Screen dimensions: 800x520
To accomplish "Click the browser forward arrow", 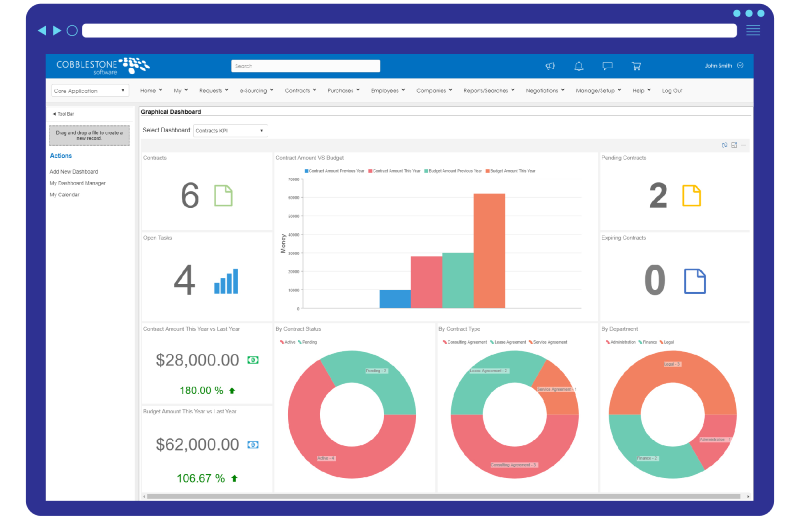I will click(x=57, y=31).
